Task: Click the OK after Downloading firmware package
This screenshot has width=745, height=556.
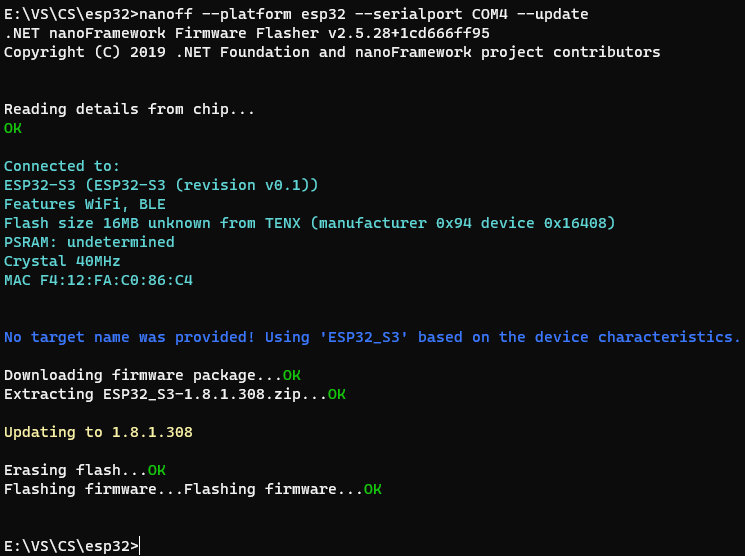Action: pos(292,375)
